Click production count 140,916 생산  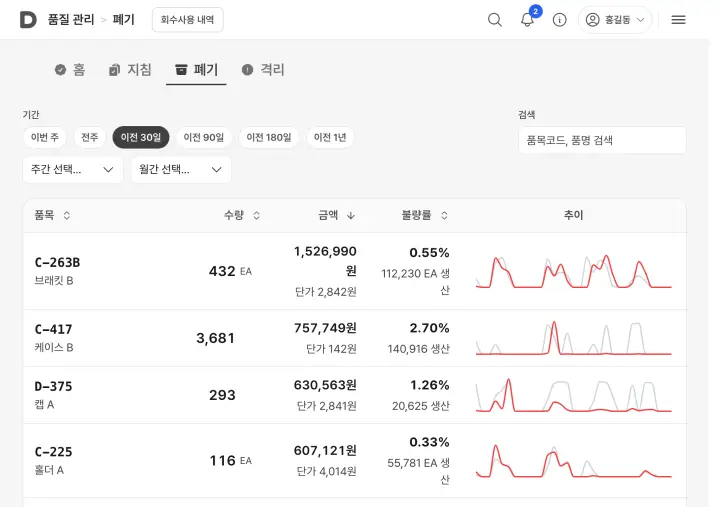coord(418,349)
